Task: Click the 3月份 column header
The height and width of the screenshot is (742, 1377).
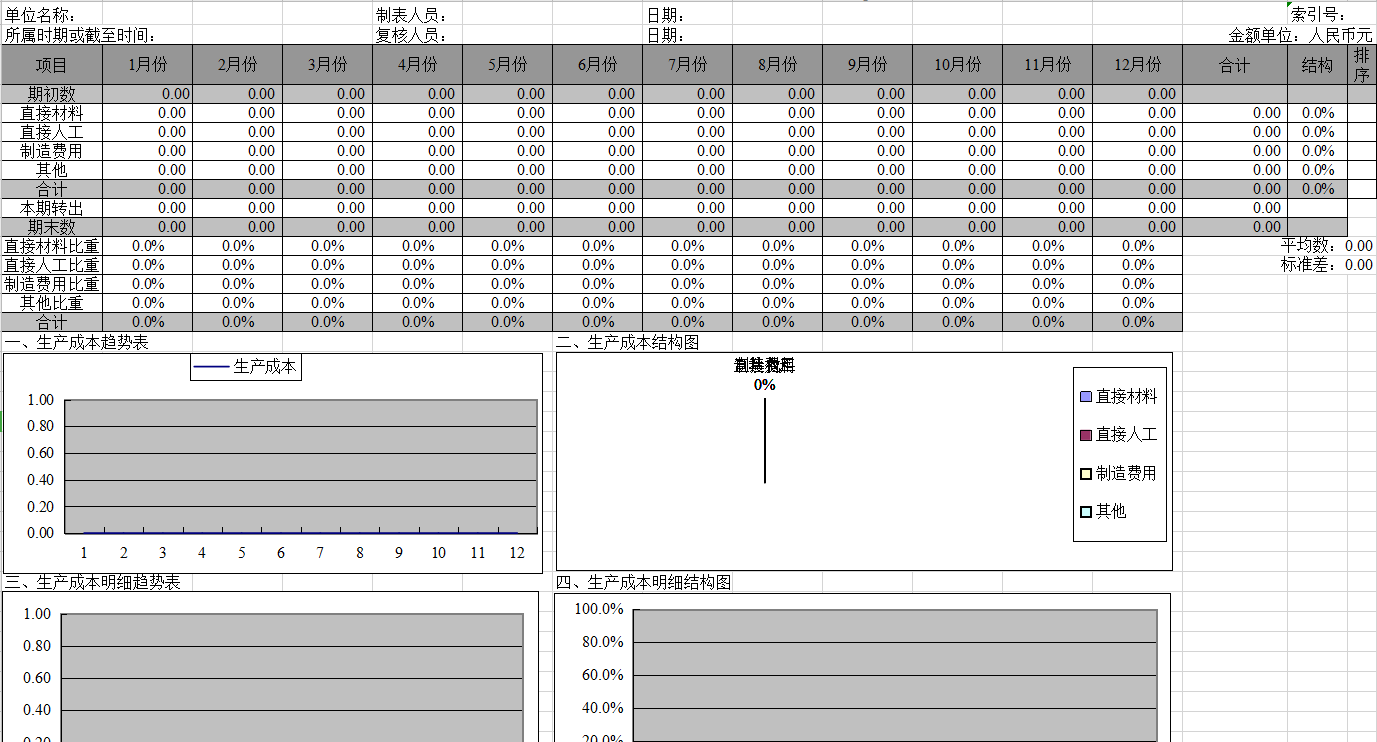Action: tap(327, 65)
